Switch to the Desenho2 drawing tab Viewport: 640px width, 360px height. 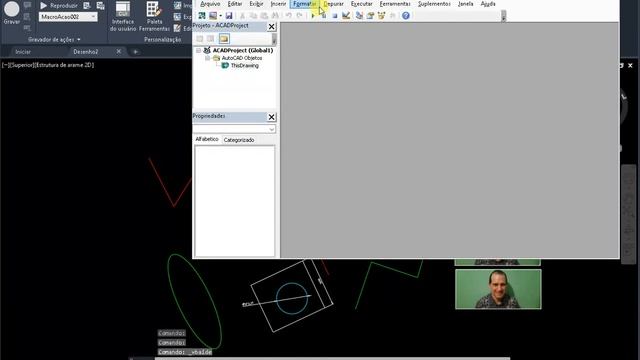coord(86,52)
